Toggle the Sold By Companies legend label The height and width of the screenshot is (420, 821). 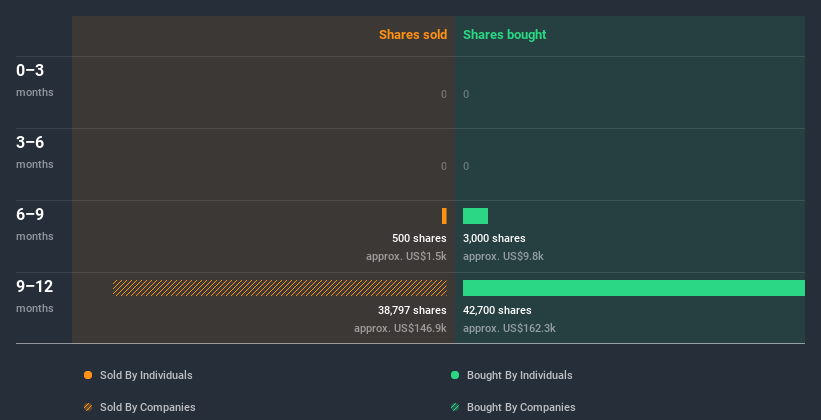point(148,407)
